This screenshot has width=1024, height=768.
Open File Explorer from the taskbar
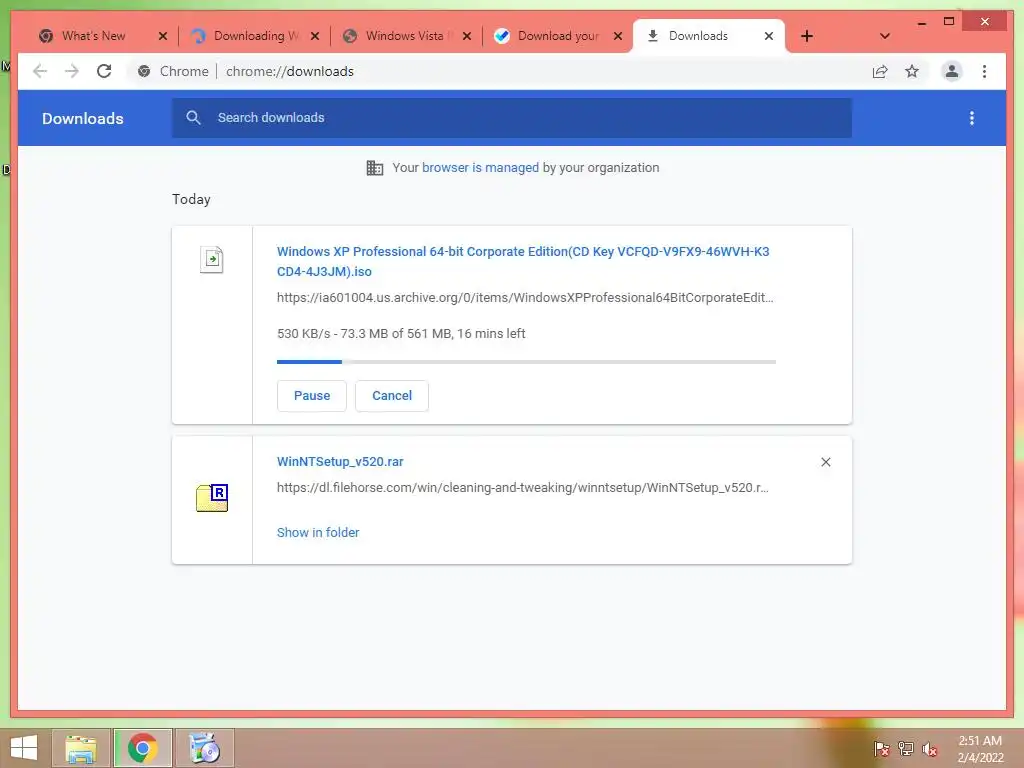click(x=81, y=748)
